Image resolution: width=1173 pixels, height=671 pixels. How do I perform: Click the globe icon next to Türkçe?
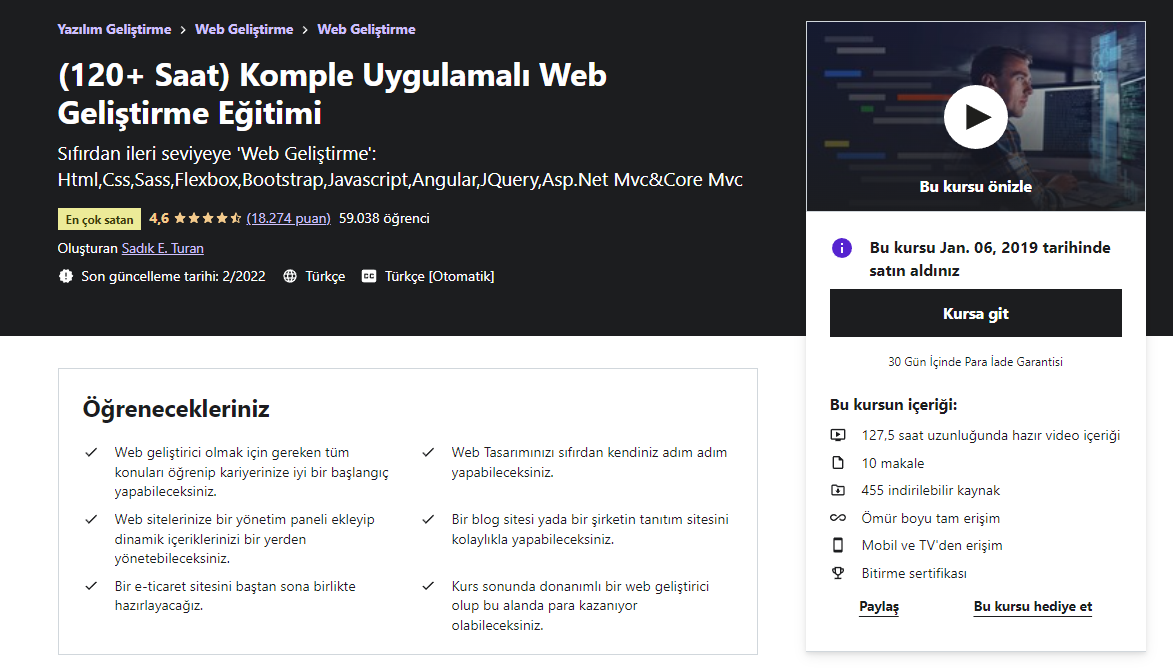(288, 275)
